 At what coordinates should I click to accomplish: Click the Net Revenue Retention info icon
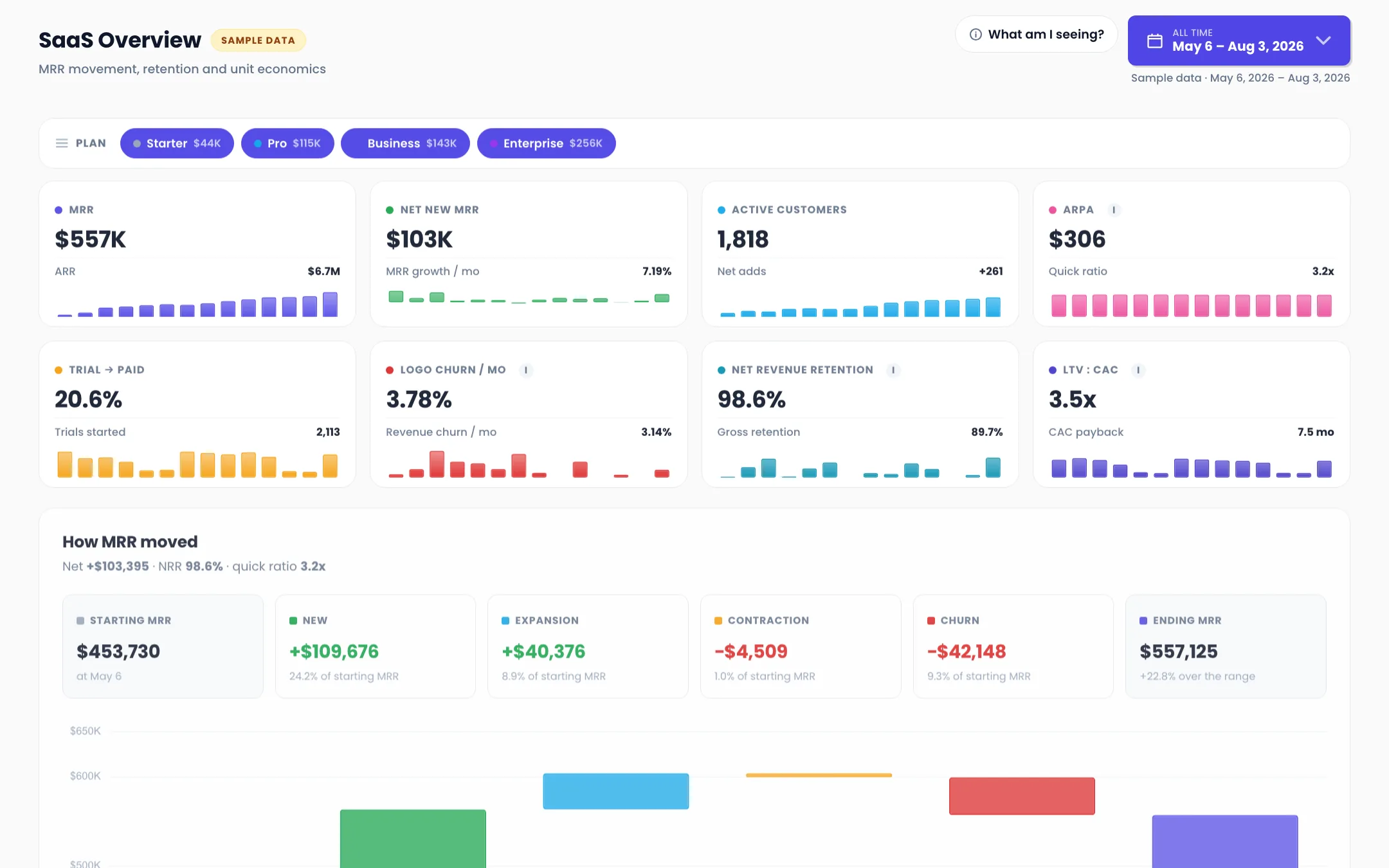click(x=893, y=370)
